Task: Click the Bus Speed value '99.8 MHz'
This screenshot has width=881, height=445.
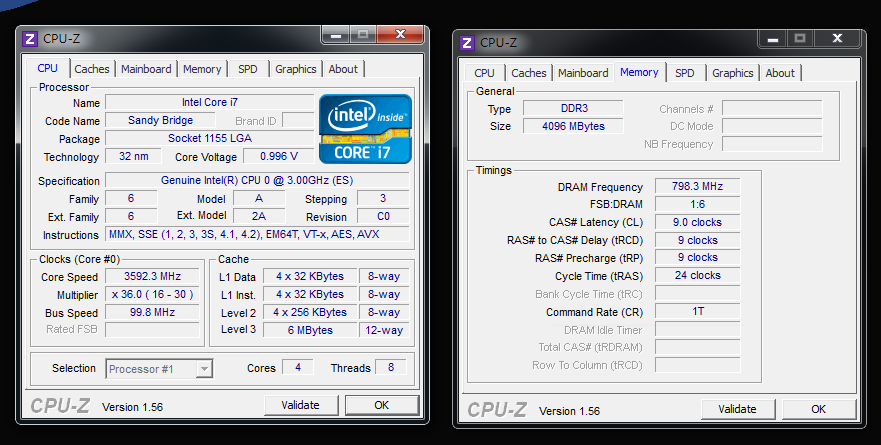Action: tap(152, 312)
